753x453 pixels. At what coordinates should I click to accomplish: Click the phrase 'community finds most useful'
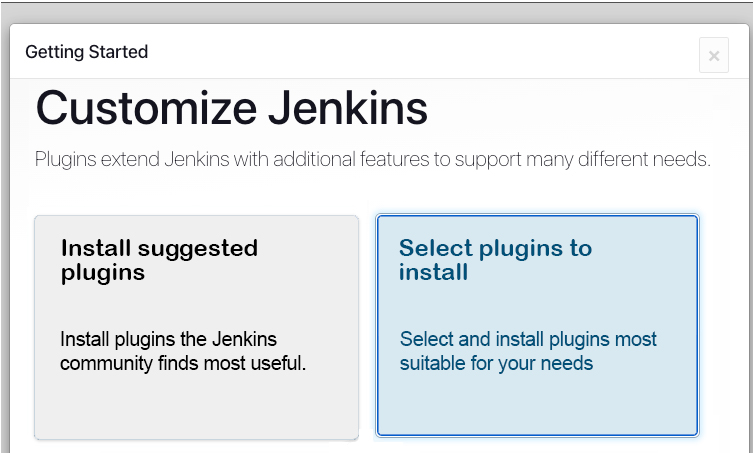coord(183,363)
